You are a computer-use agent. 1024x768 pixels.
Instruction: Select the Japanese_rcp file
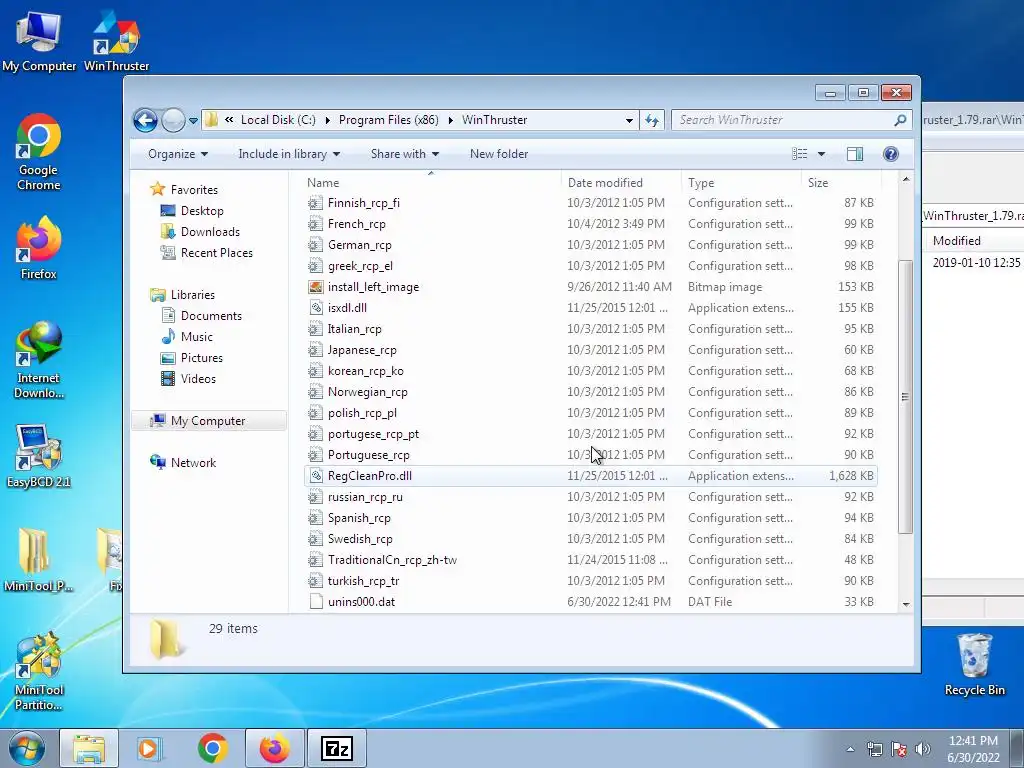pos(590,350)
